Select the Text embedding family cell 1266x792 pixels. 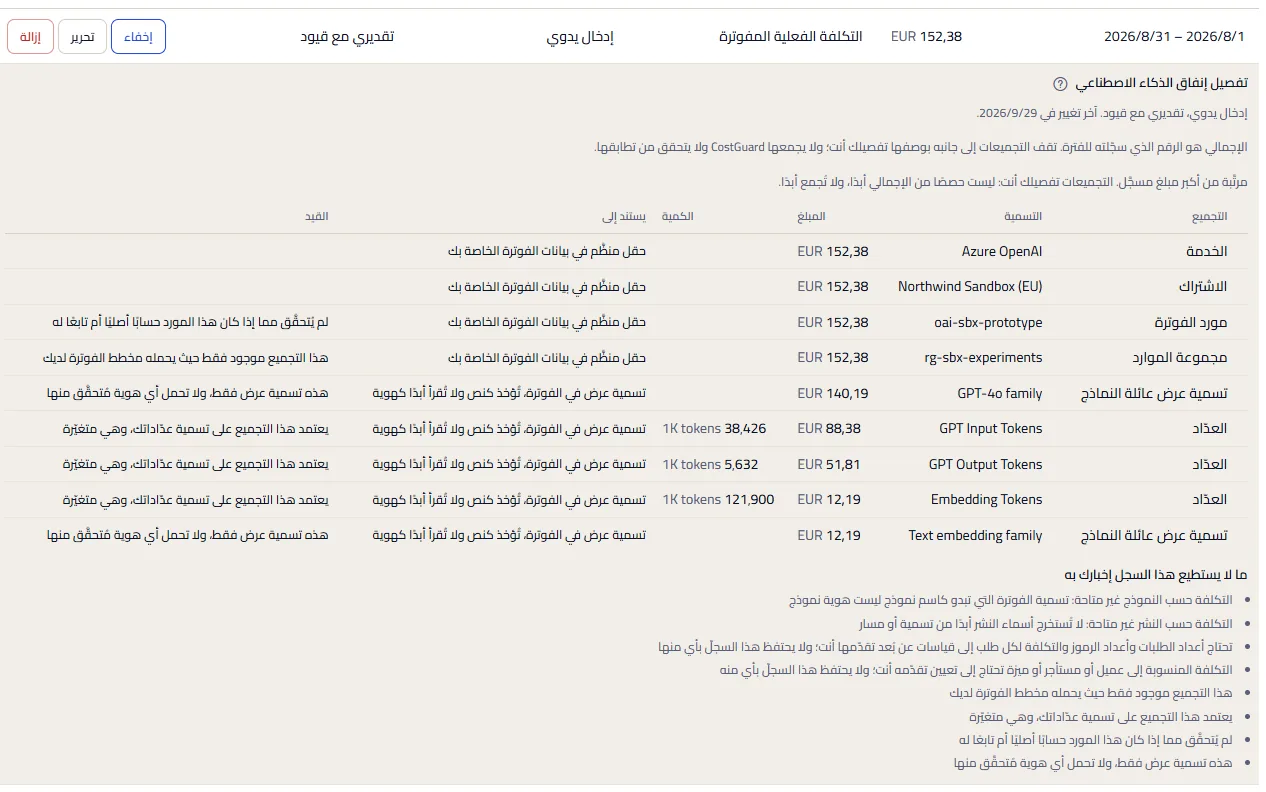tap(975, 535)
